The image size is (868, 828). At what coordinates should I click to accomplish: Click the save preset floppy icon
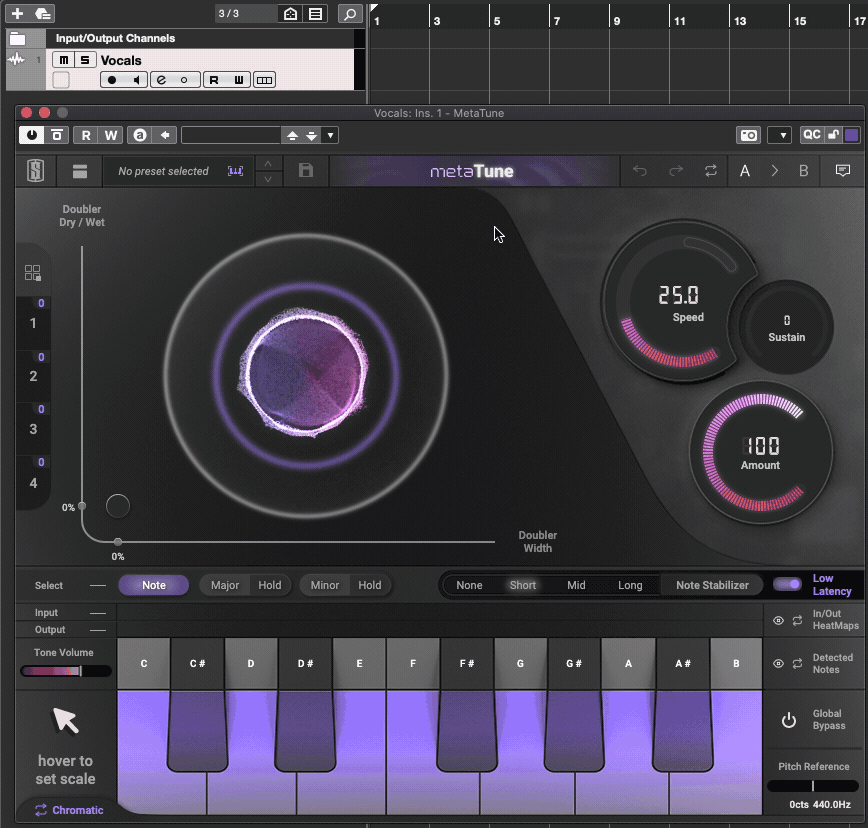coord(306,170)
